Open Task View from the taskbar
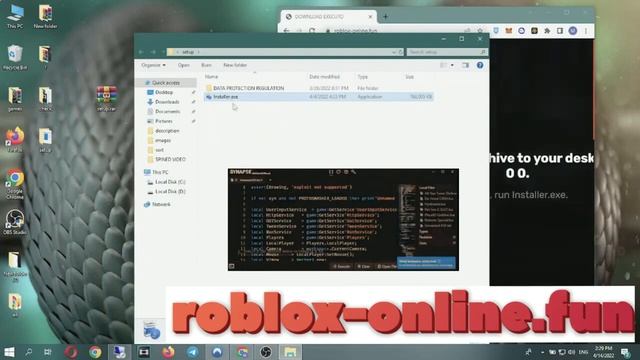 pyautogui.click(x=48, y=352)
